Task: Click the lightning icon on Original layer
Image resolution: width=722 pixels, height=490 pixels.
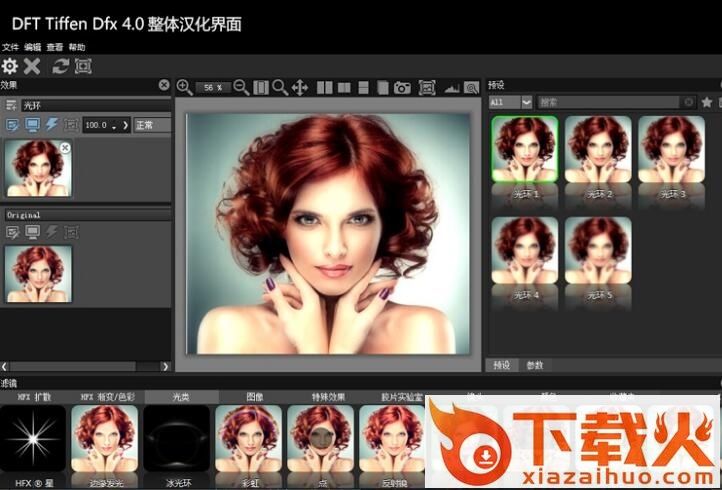Action: coord(52,232)
